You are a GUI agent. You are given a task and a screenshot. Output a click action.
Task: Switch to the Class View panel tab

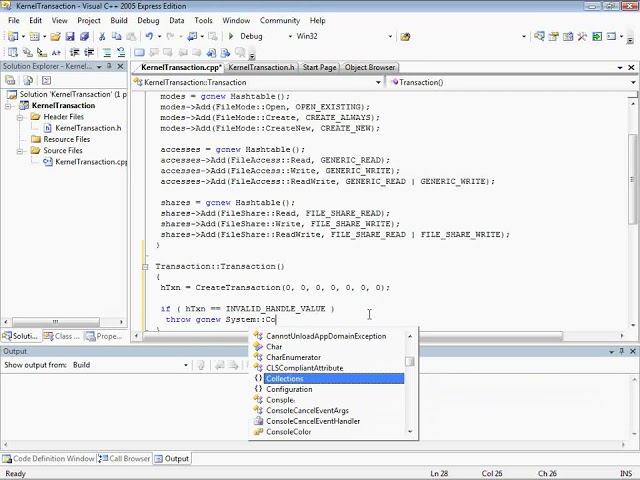tap(62, 336)
